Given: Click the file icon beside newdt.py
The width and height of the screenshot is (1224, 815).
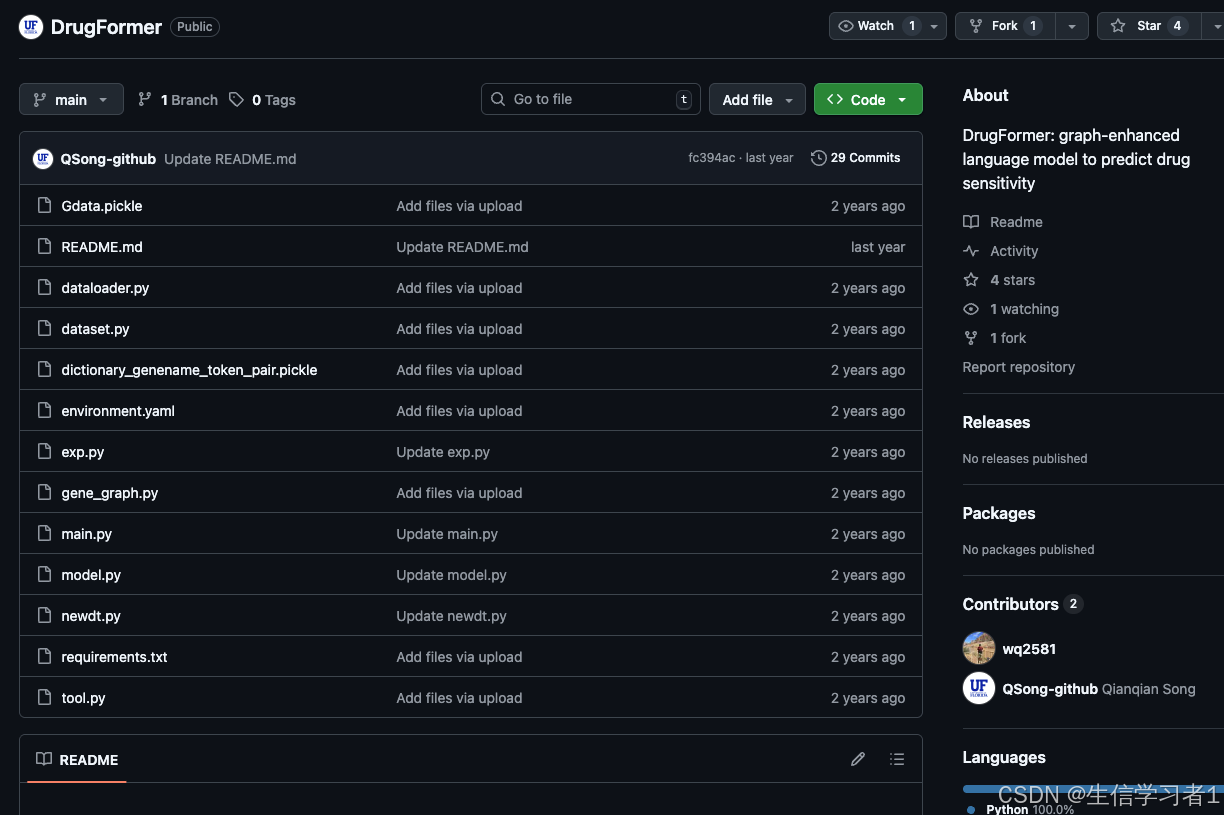Looking at the screenshot, I should click(x=44, y=616).
